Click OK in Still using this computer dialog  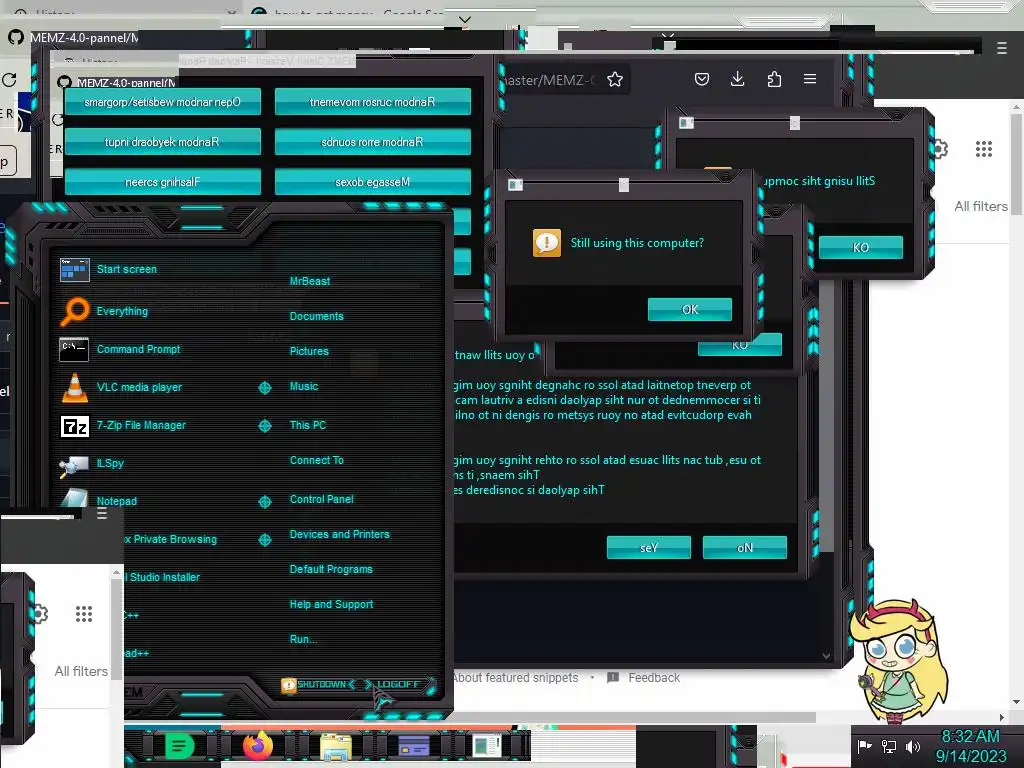click(690, 310)
